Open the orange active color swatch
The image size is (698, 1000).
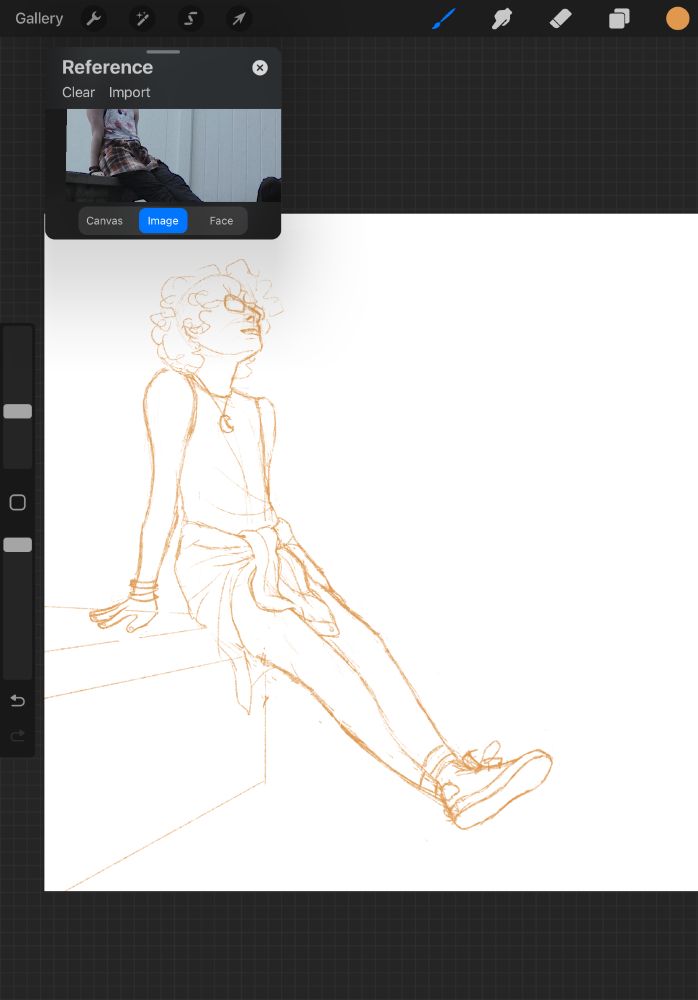click(x=677, y=18)
